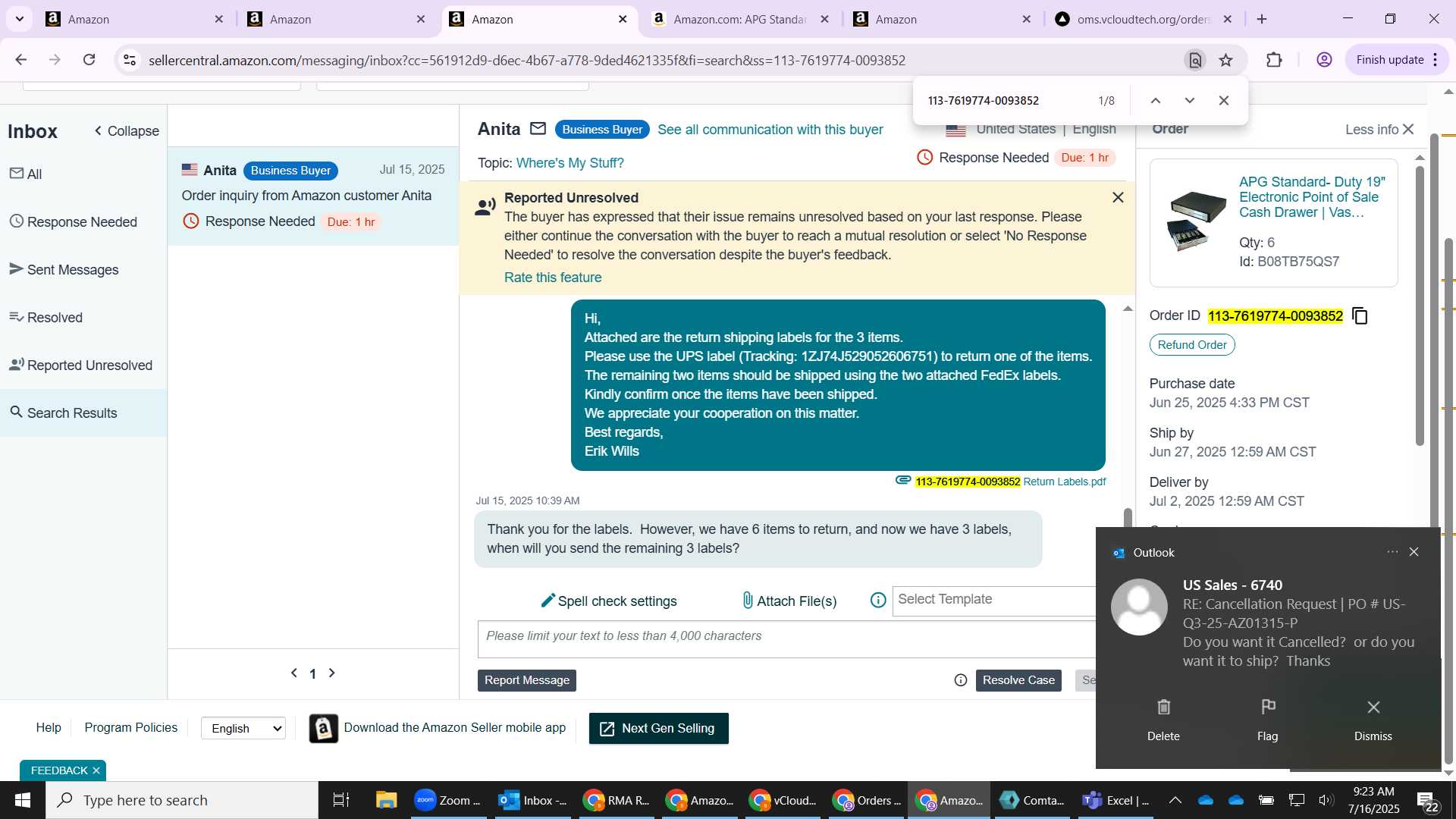Close the browser find bar
Screen dimensions: 1456x819
1223,101
